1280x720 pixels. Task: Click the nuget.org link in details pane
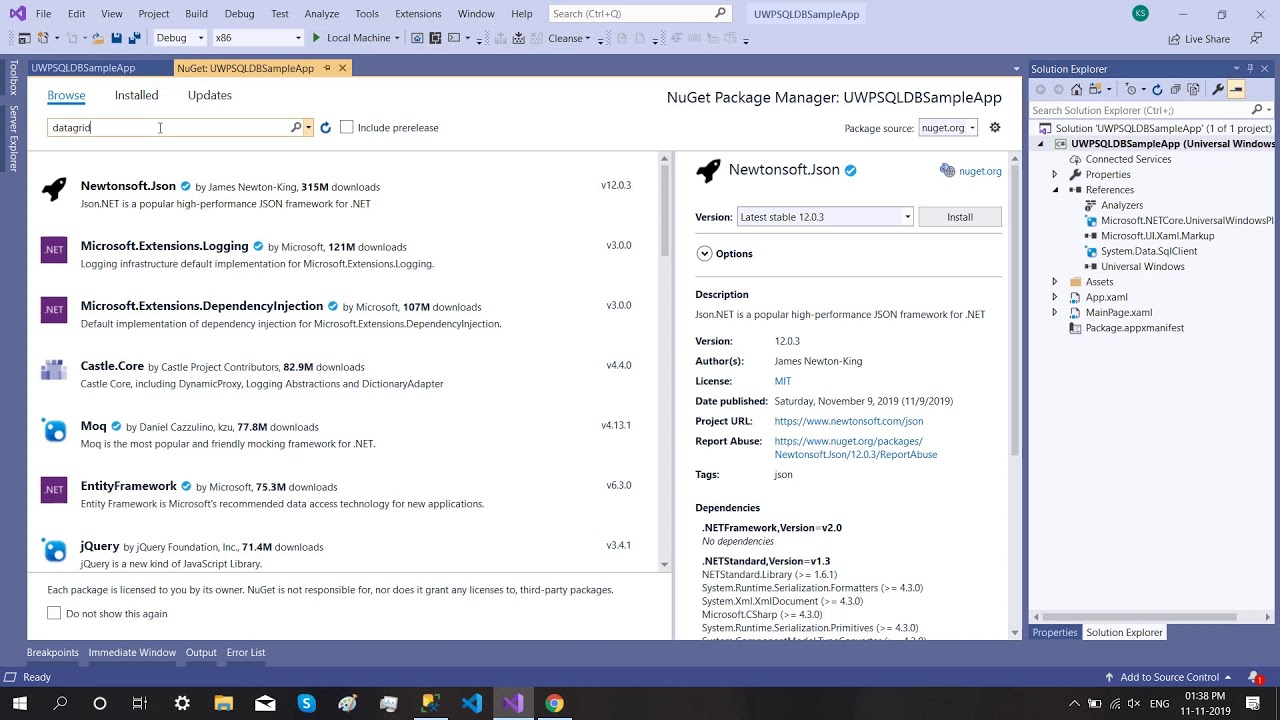980,171
